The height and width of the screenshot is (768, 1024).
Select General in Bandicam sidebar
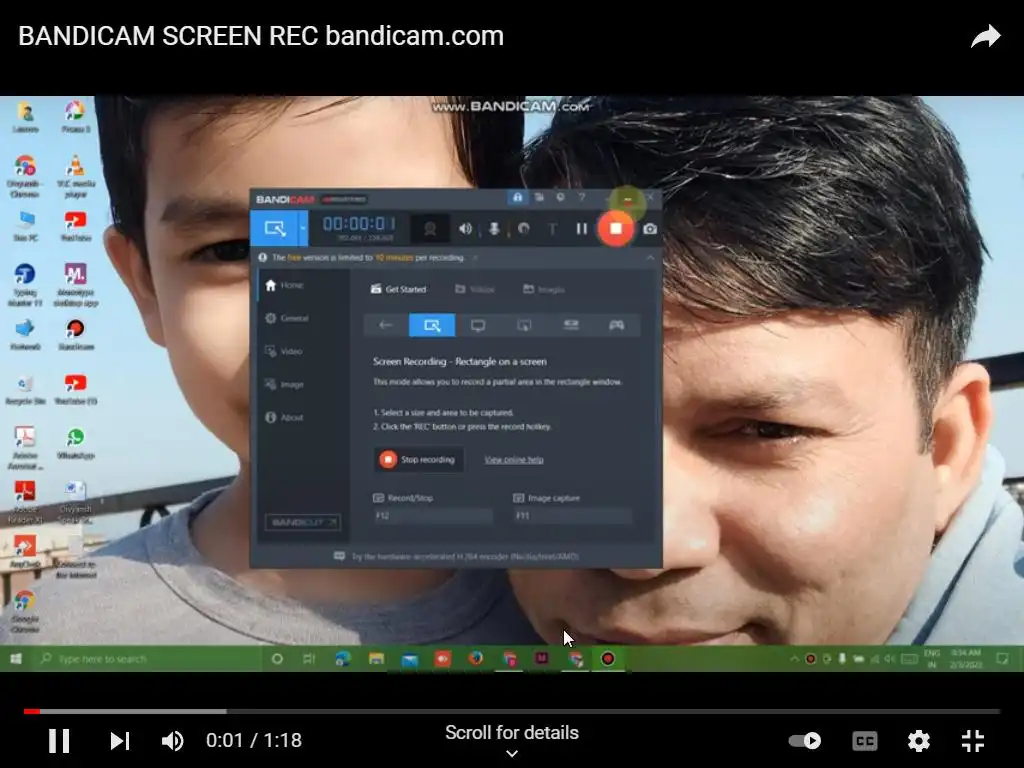point(287,318)
